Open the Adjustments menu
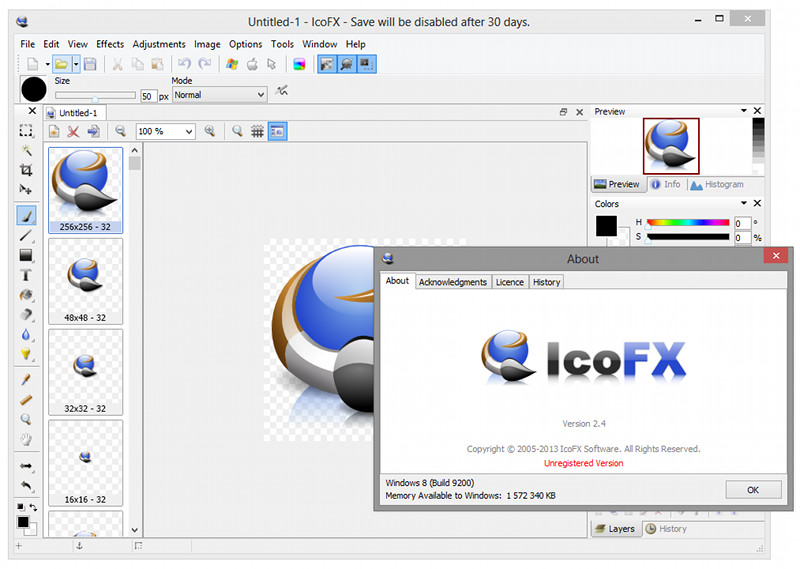Image resolution: width=800 pixels, height=569 pixels. point(159,44)
